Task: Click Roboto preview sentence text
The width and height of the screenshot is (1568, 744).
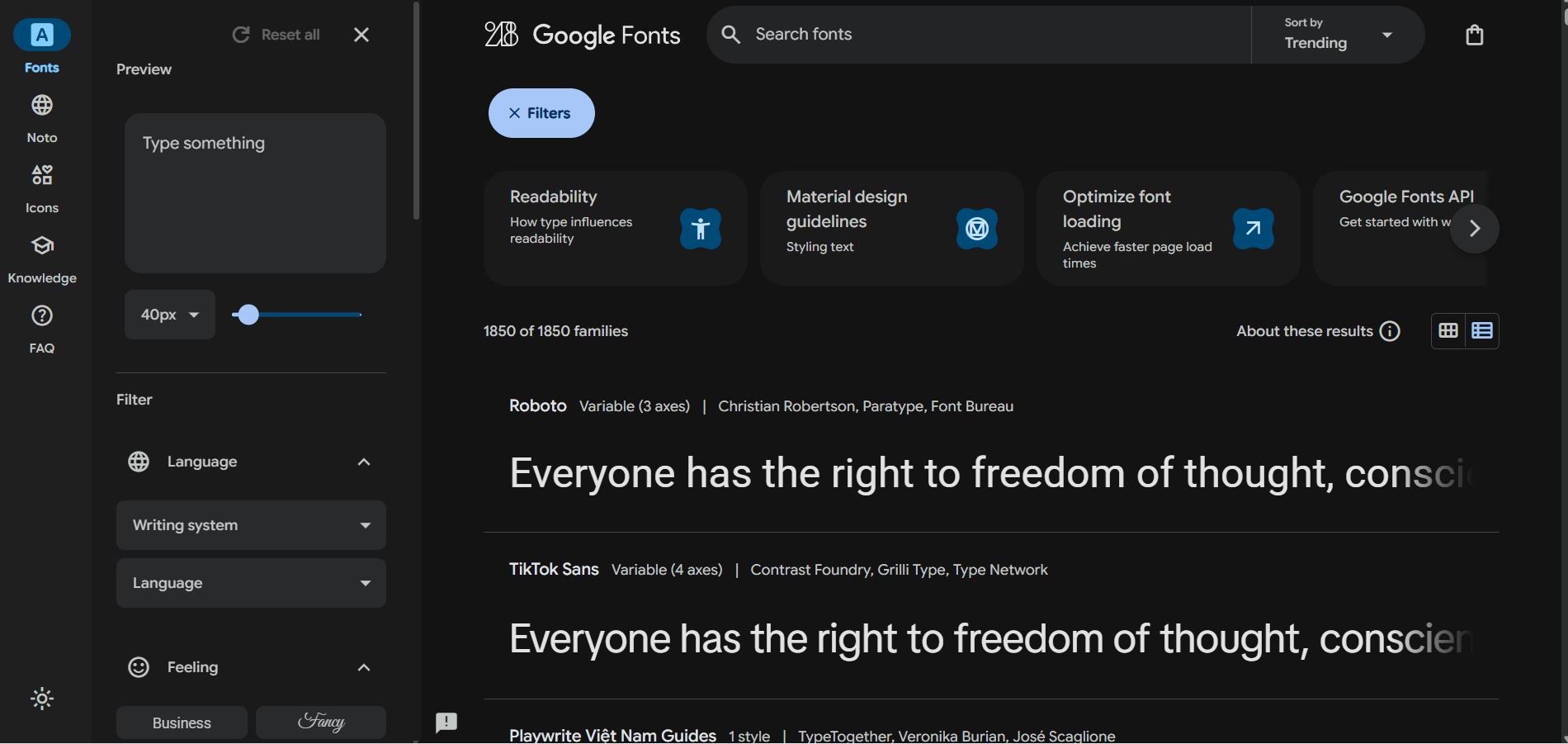Action: (990, 473)
